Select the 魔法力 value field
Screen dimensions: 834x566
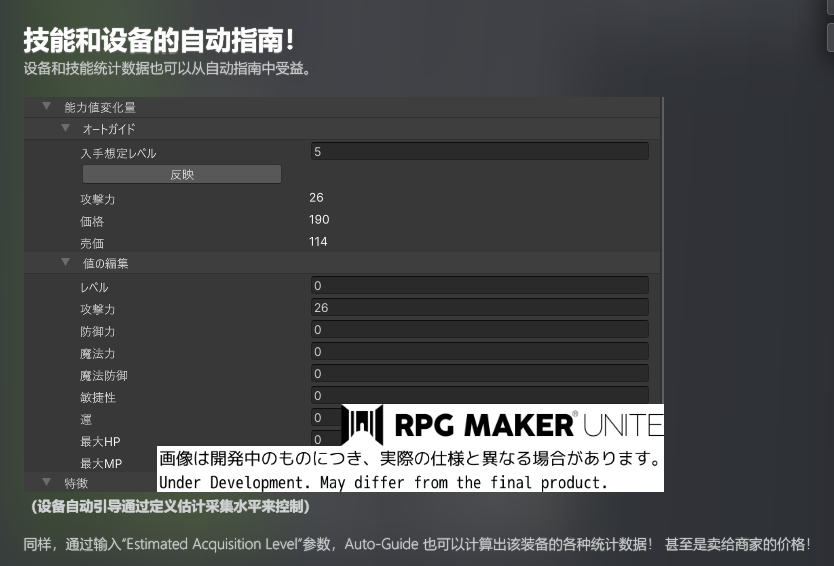pos(480,352)
